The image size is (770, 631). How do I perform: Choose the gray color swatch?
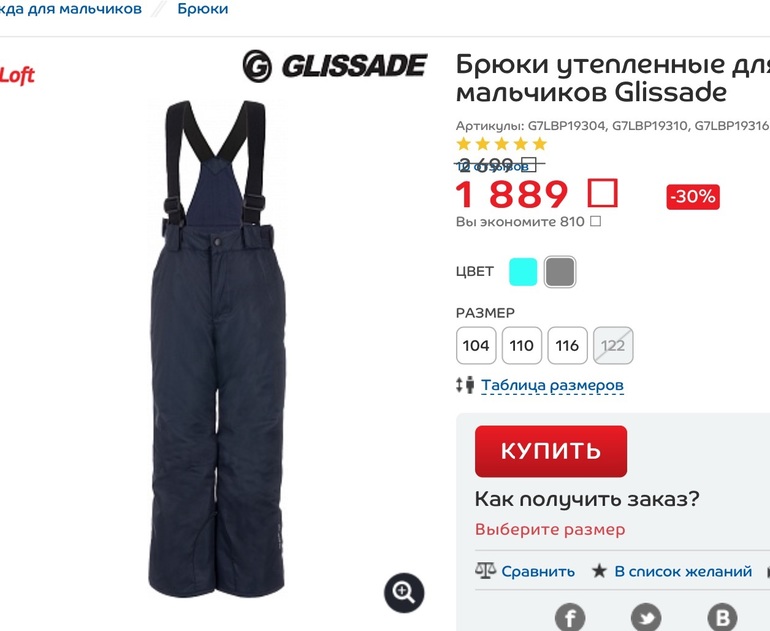pyautogui.click(x=560, y=272)
